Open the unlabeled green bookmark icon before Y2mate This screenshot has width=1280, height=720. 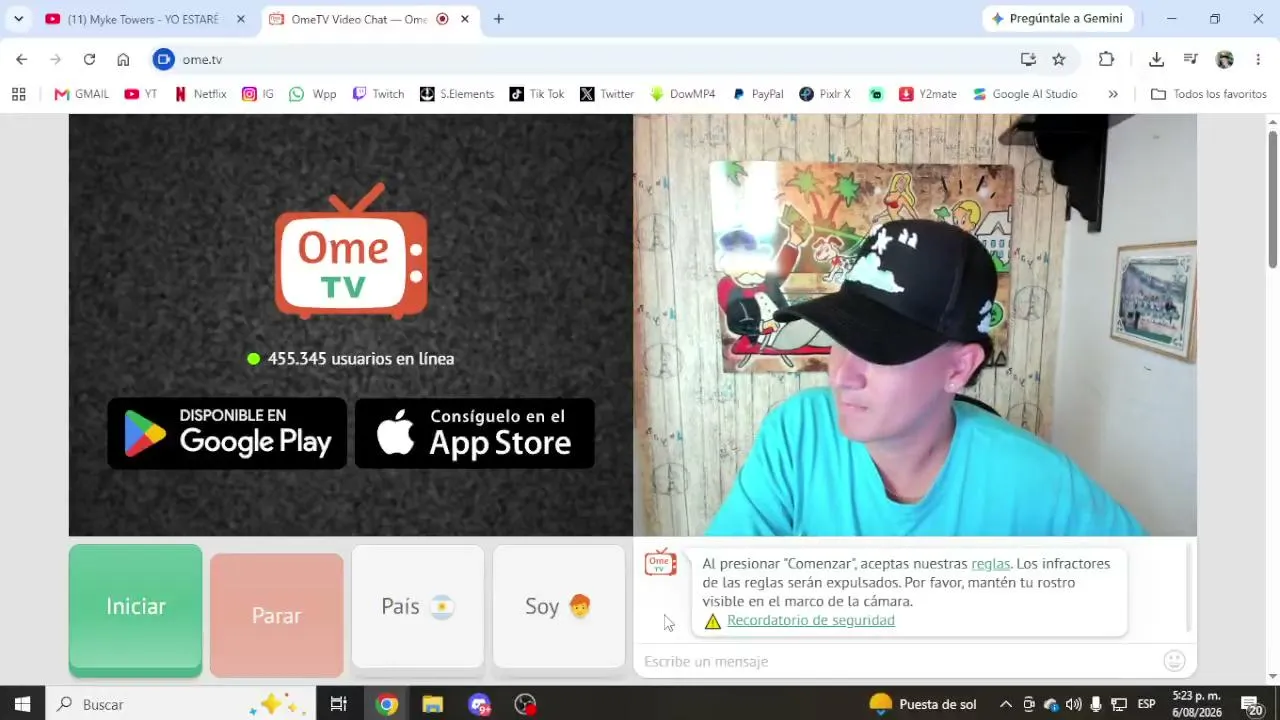876,94
